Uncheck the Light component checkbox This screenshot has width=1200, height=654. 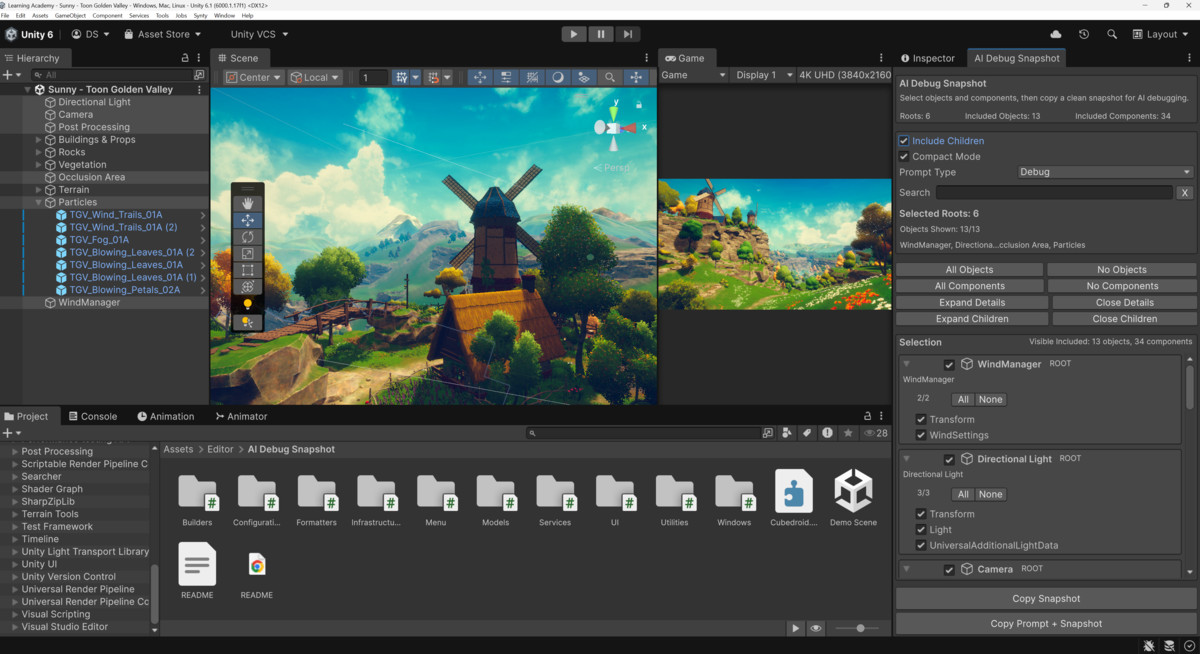pos(921,530)
